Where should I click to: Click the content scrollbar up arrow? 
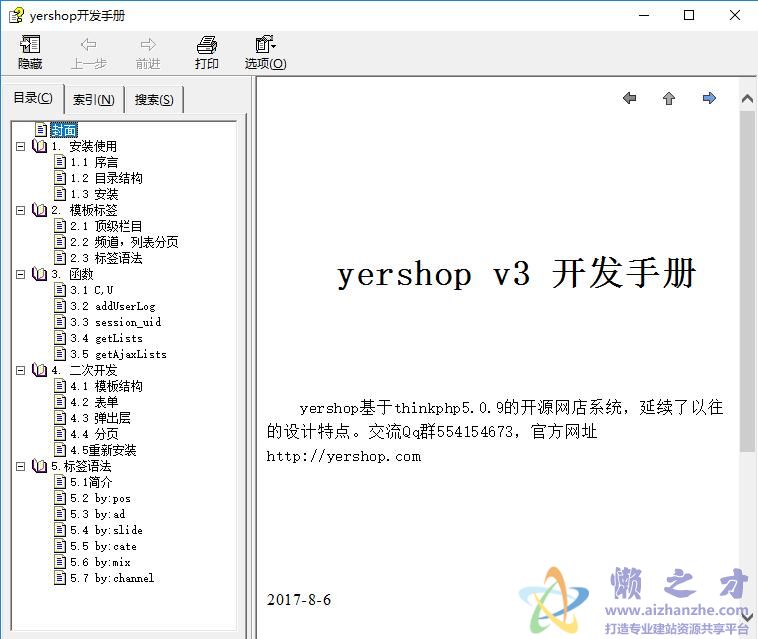(x=747, y=99)
